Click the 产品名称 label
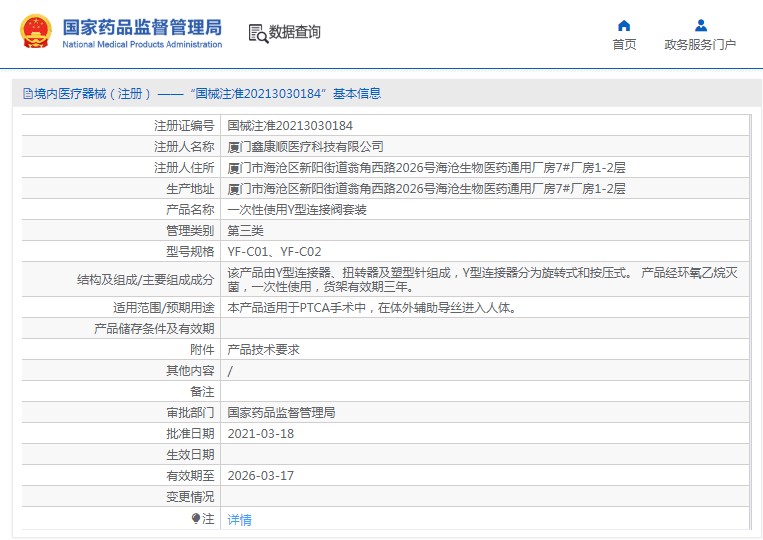This screenshot has height=540, width=763. pos(190,210)
